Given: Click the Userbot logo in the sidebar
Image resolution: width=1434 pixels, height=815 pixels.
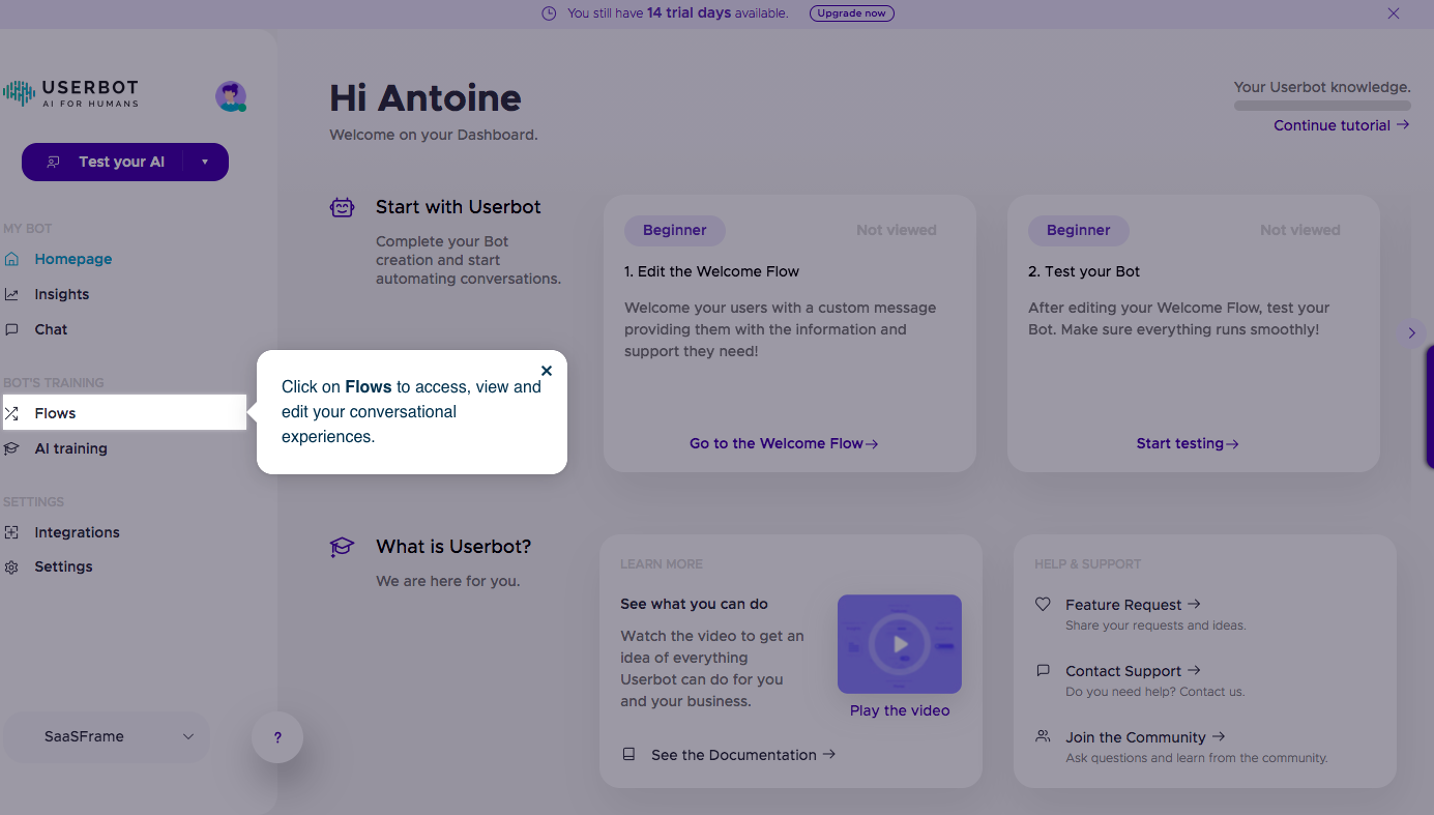Looking at the screenshot, I should 71,94.
